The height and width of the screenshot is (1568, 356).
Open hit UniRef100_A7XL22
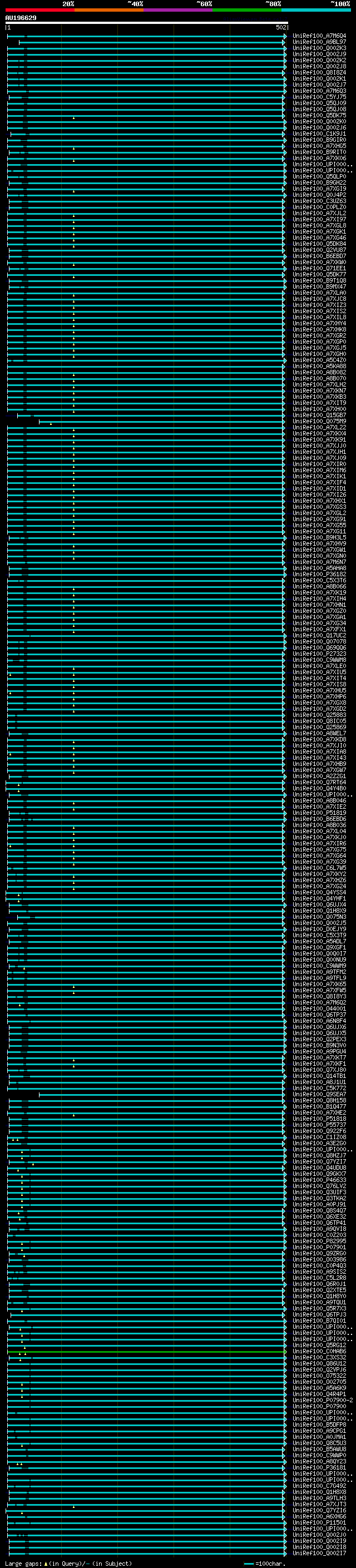pos(319,427)
